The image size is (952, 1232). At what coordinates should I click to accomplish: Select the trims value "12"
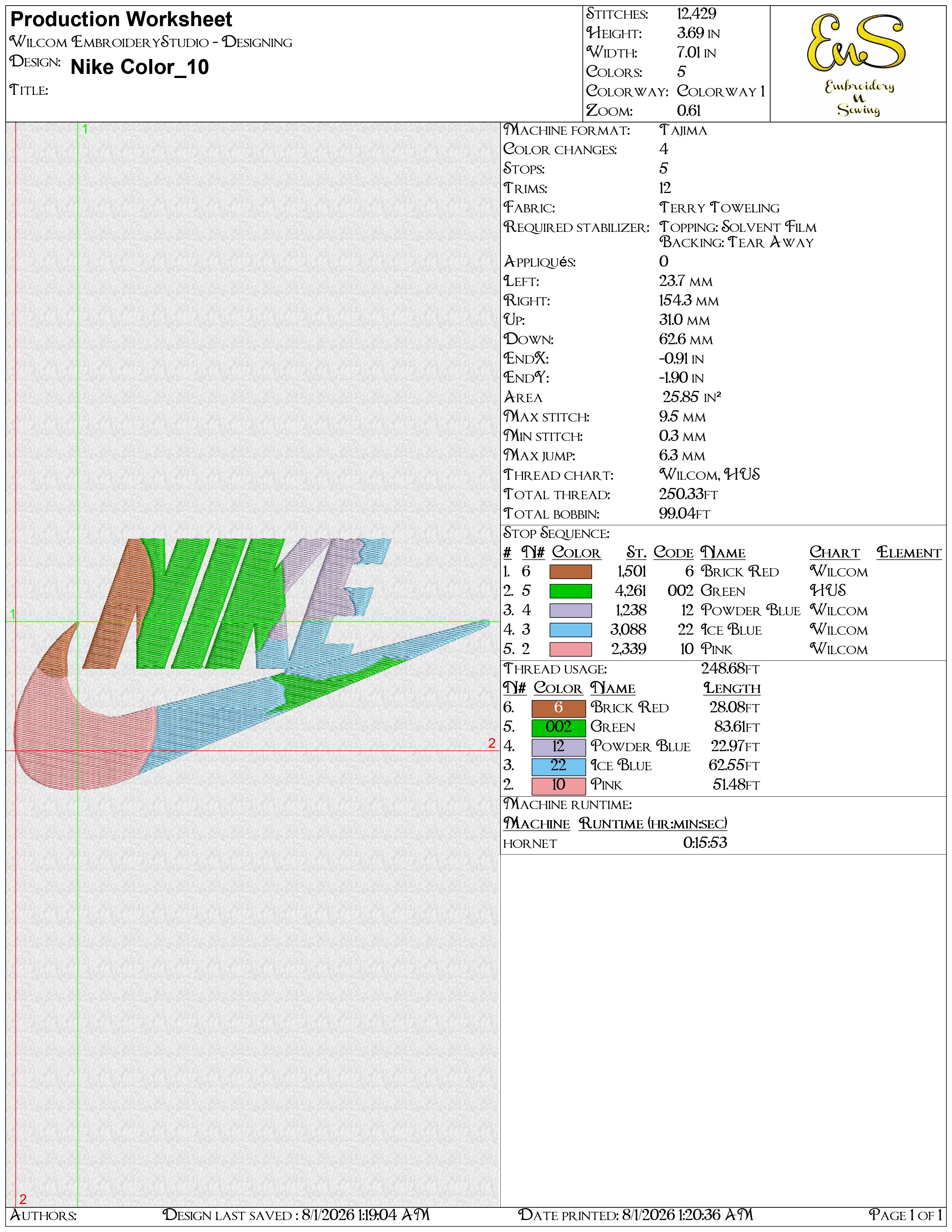point(665,189)
